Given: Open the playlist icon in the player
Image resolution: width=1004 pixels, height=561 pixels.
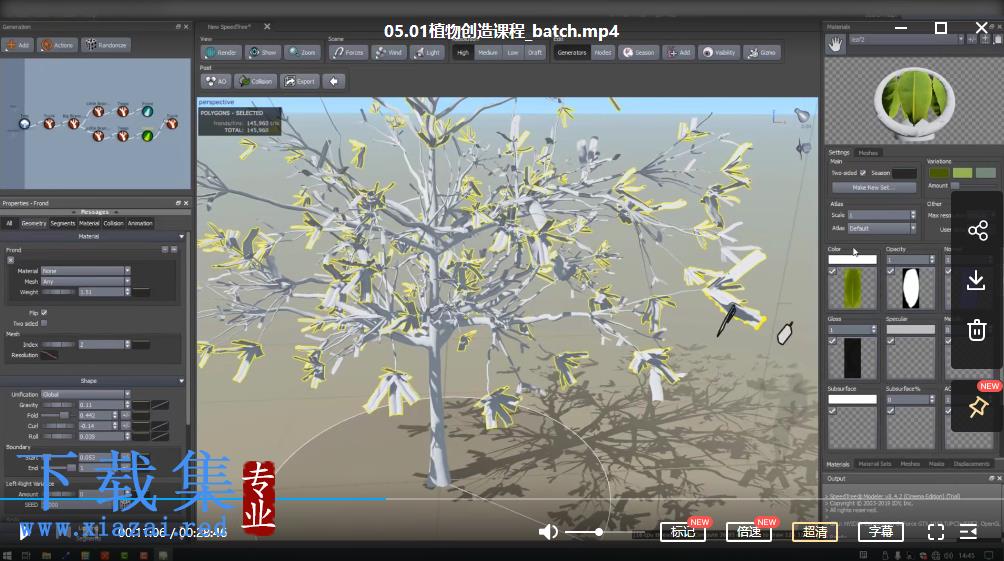Looking at the screenshot, I should 968,532.
